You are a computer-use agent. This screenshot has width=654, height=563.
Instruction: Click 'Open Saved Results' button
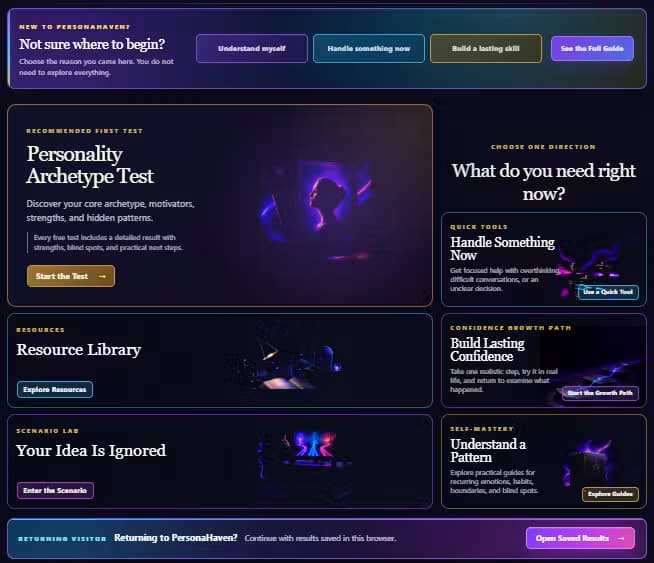pyautogui.click(x=580, y=538)
